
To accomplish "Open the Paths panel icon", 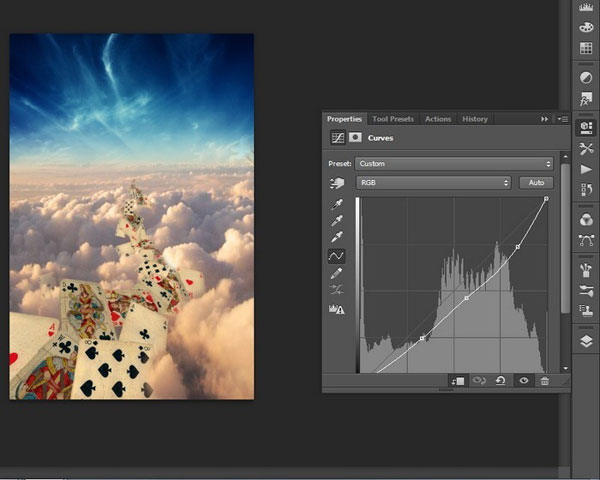I will [x=586, y=240].
